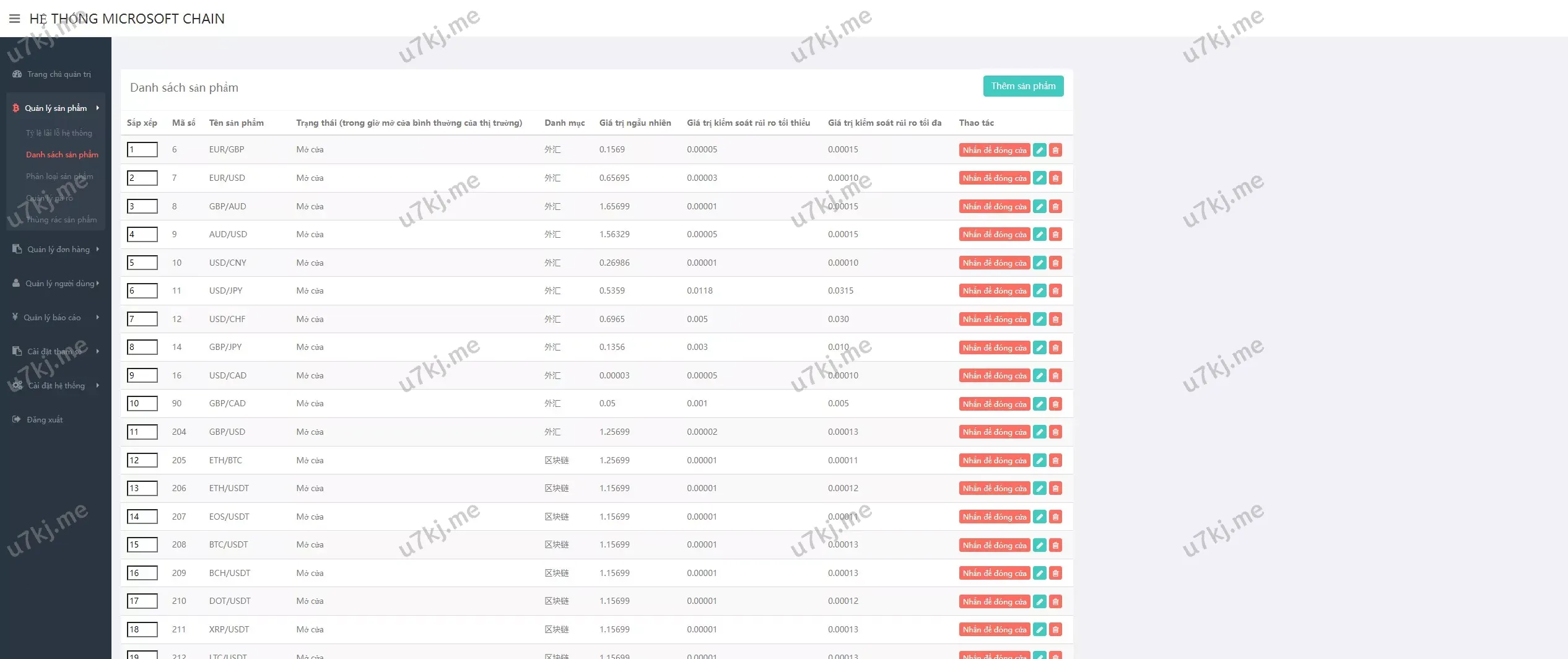Close the USD/CHF market with red button
This screenshot has height=659, width=1568.
(994, 320)
